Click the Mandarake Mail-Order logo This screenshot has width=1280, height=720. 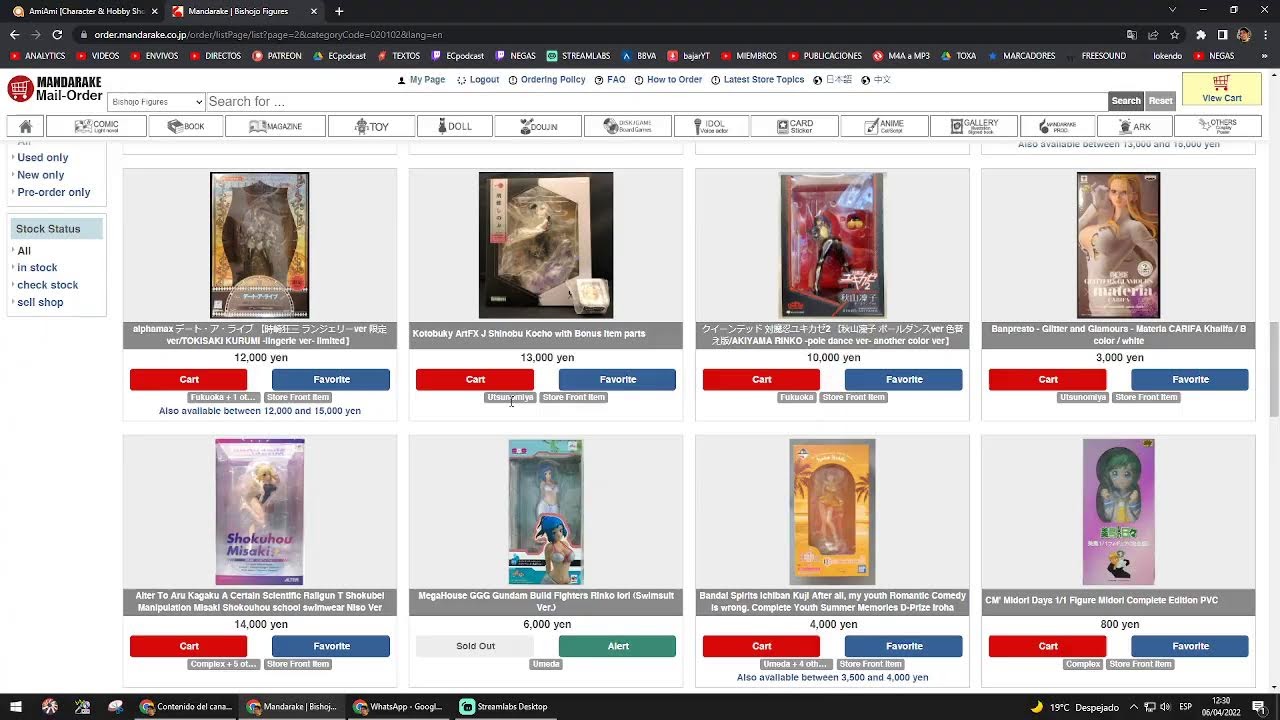(54, 89)
